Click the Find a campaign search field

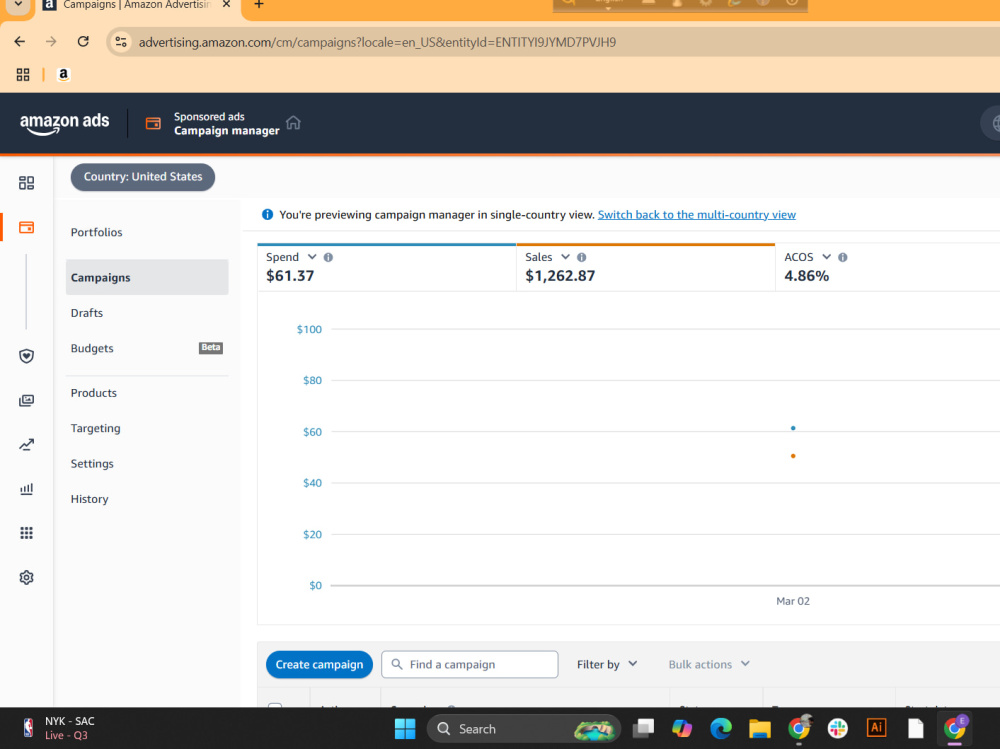pos(469,664)
